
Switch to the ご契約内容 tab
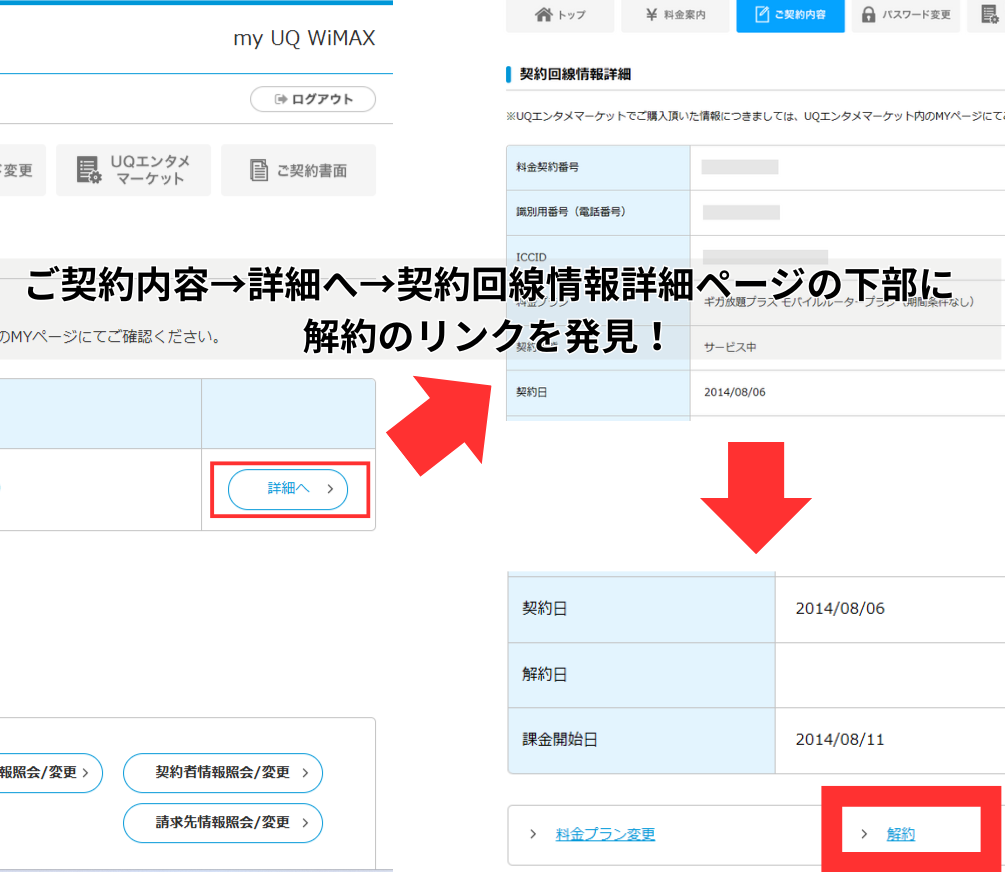click(790, 15)
